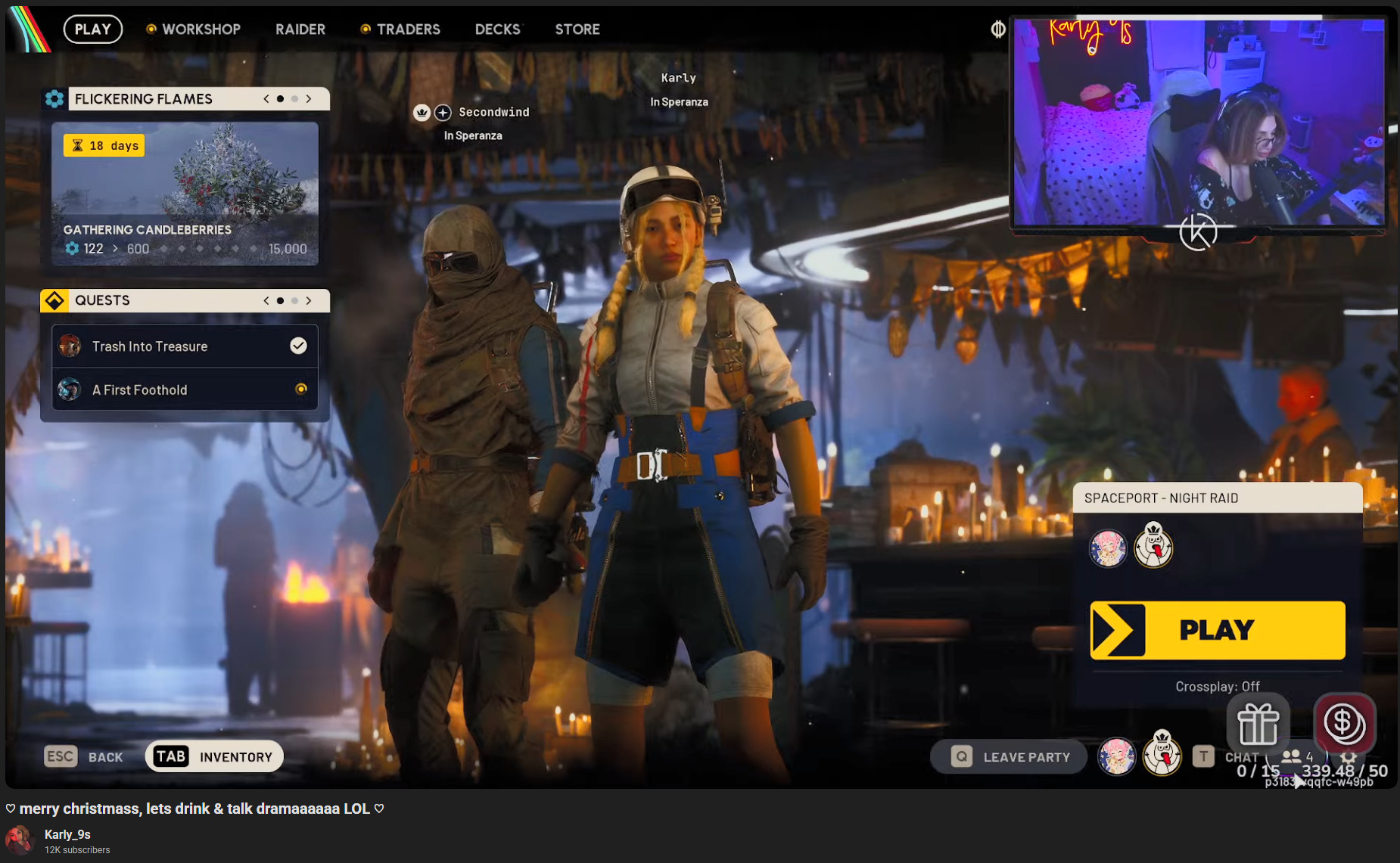This screenshot has height=863, width=1400.
Task: Open the Spaceport - Night Raid map selector
Action: [x=1218, y=498]
